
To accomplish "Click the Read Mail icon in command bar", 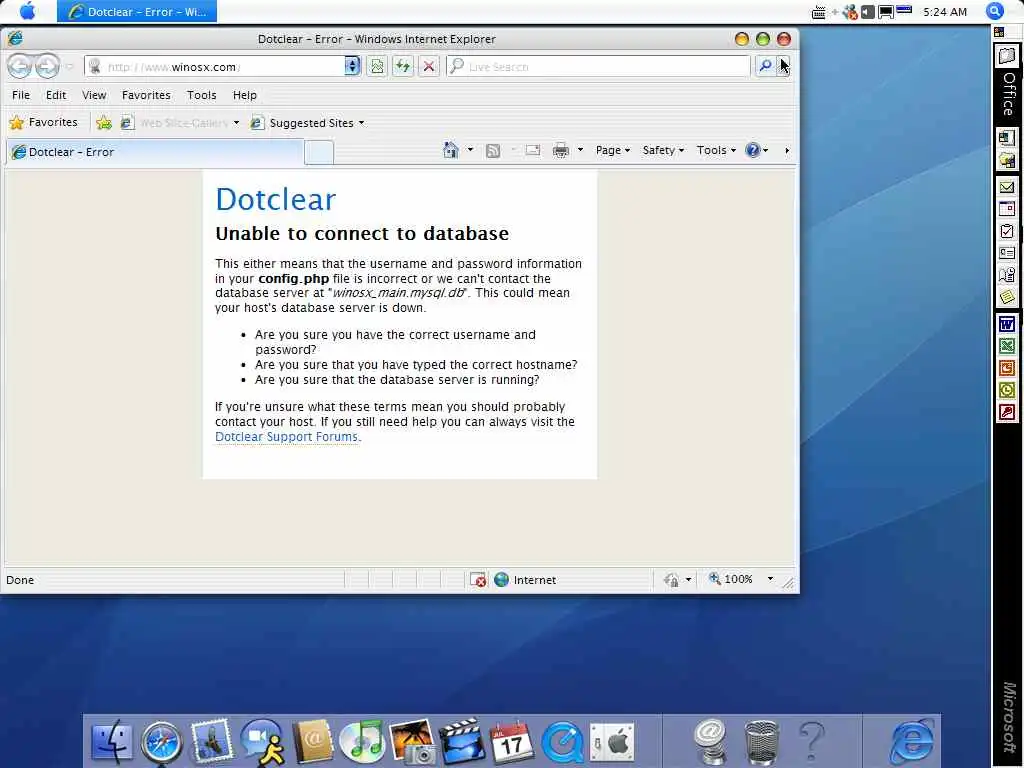I will click(533, 150).
